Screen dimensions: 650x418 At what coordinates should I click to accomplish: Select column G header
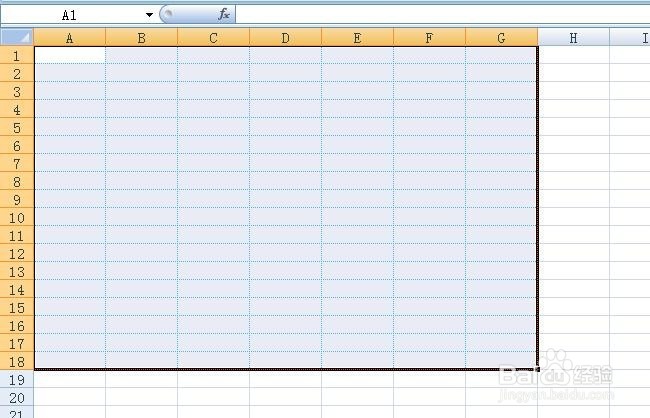502,38
